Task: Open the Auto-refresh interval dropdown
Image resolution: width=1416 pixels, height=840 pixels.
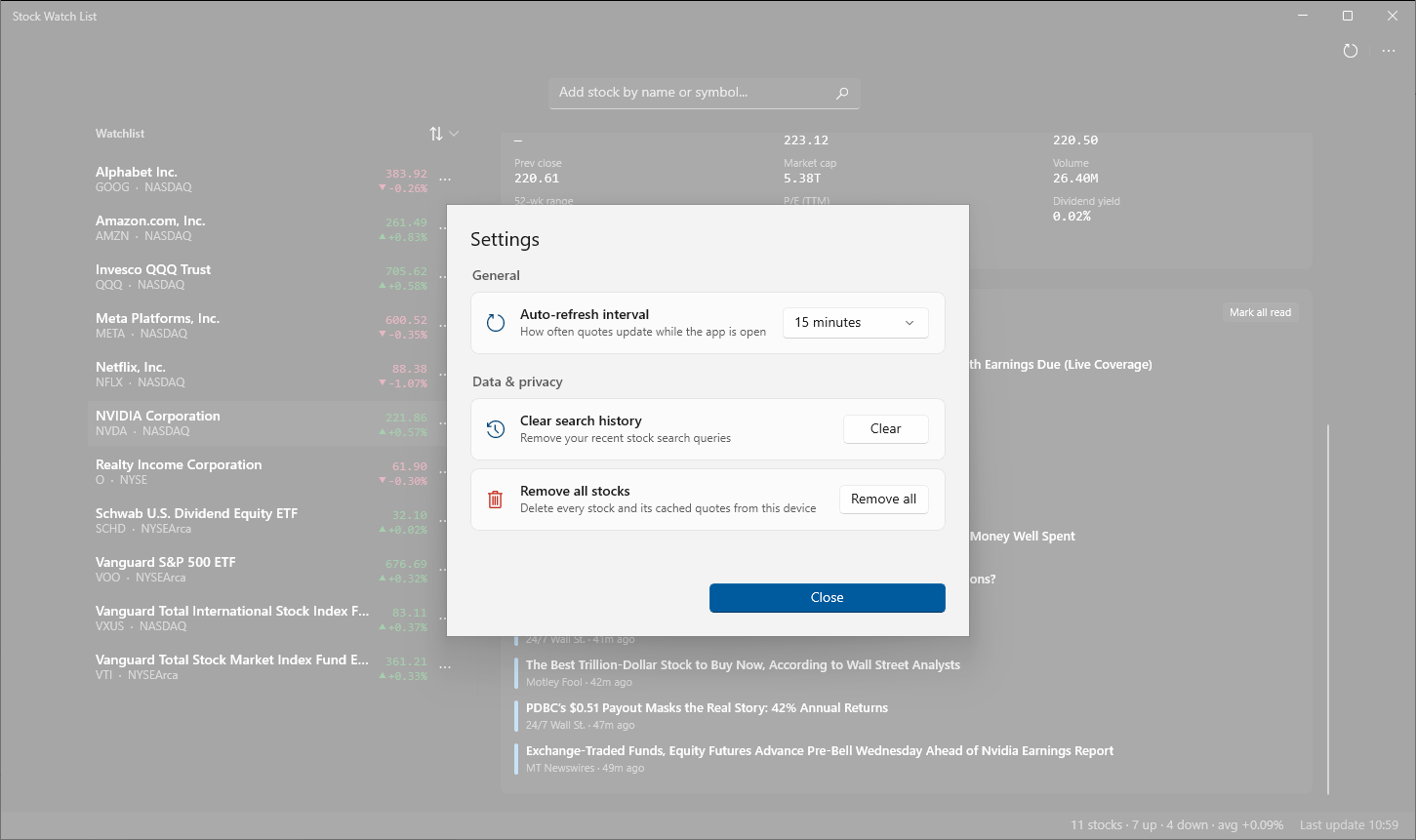Action: pos(855,323)
